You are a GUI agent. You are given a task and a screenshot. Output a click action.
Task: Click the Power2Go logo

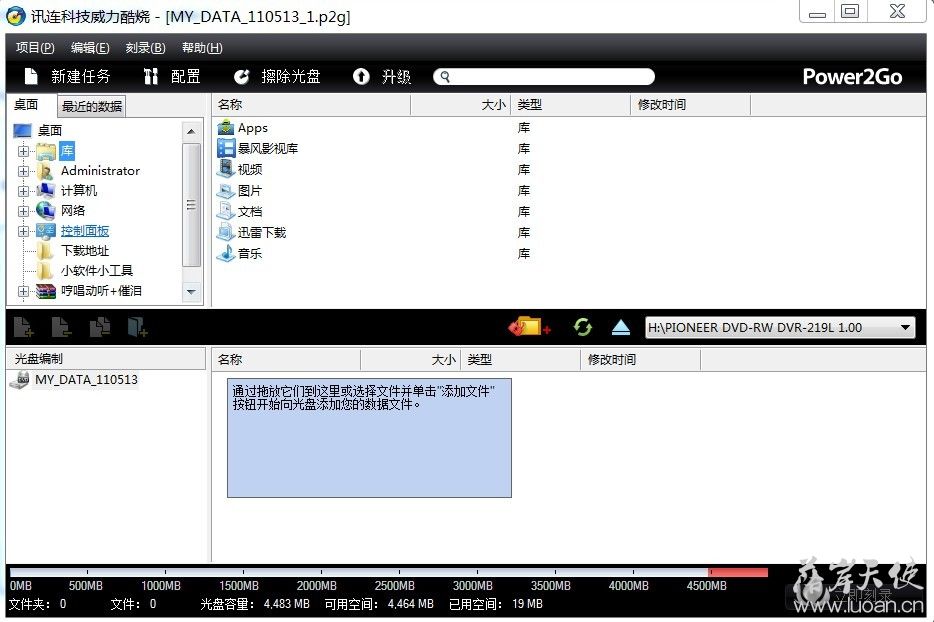tap(852, 77)
